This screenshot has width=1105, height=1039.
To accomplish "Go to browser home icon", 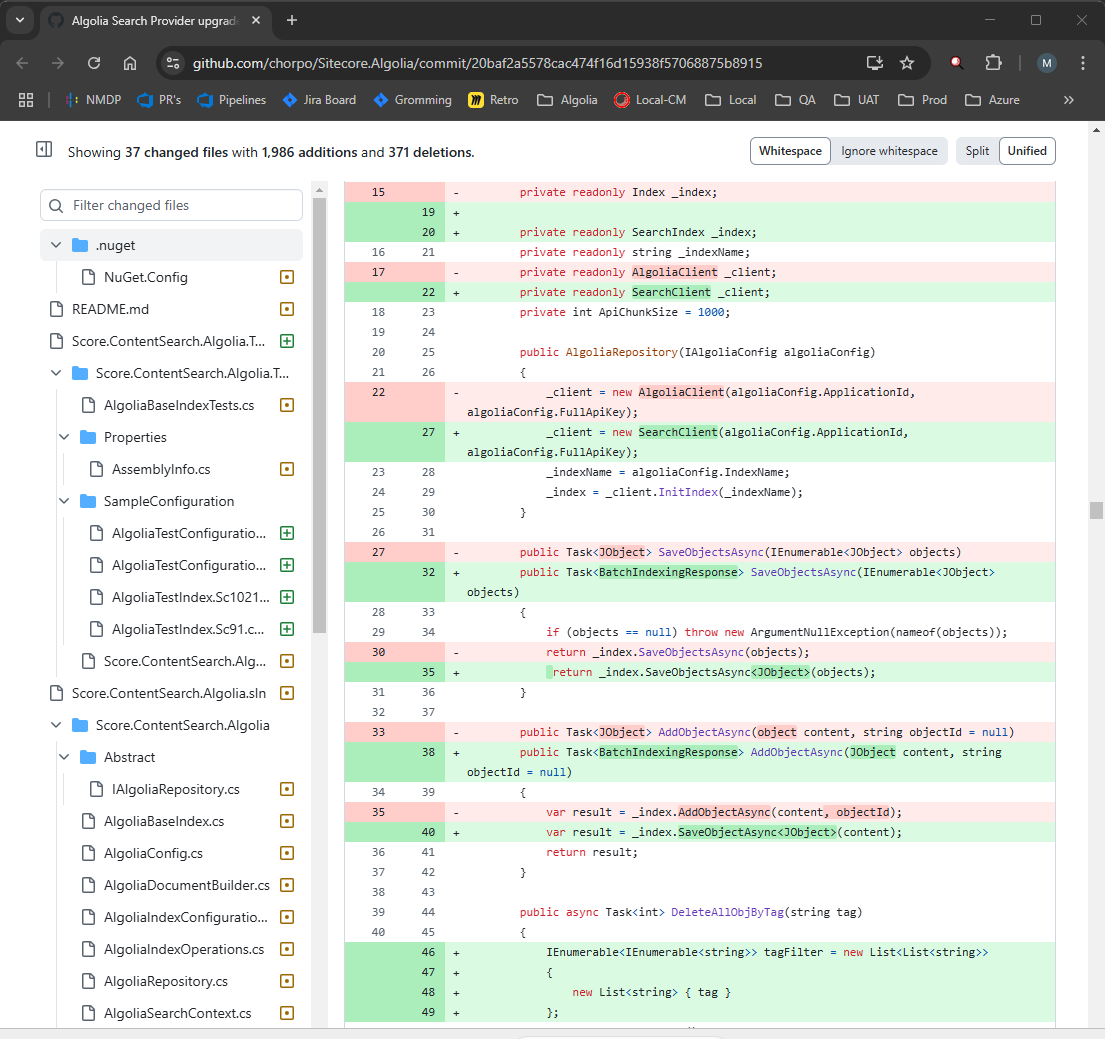I will [x=130, y=63].
